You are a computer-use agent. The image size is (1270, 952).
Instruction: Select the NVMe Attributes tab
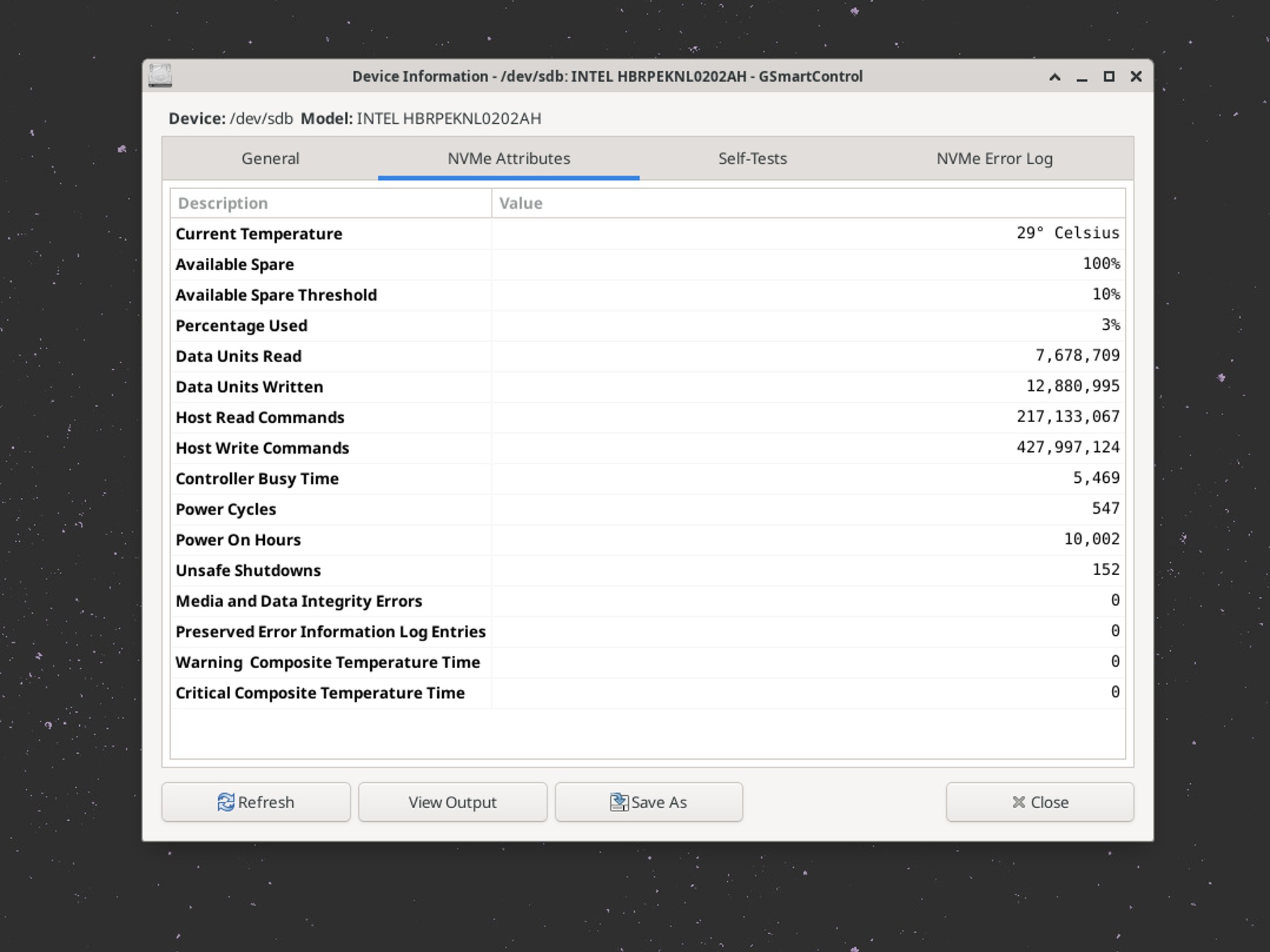pyautogui.click(x=508, y=159)
